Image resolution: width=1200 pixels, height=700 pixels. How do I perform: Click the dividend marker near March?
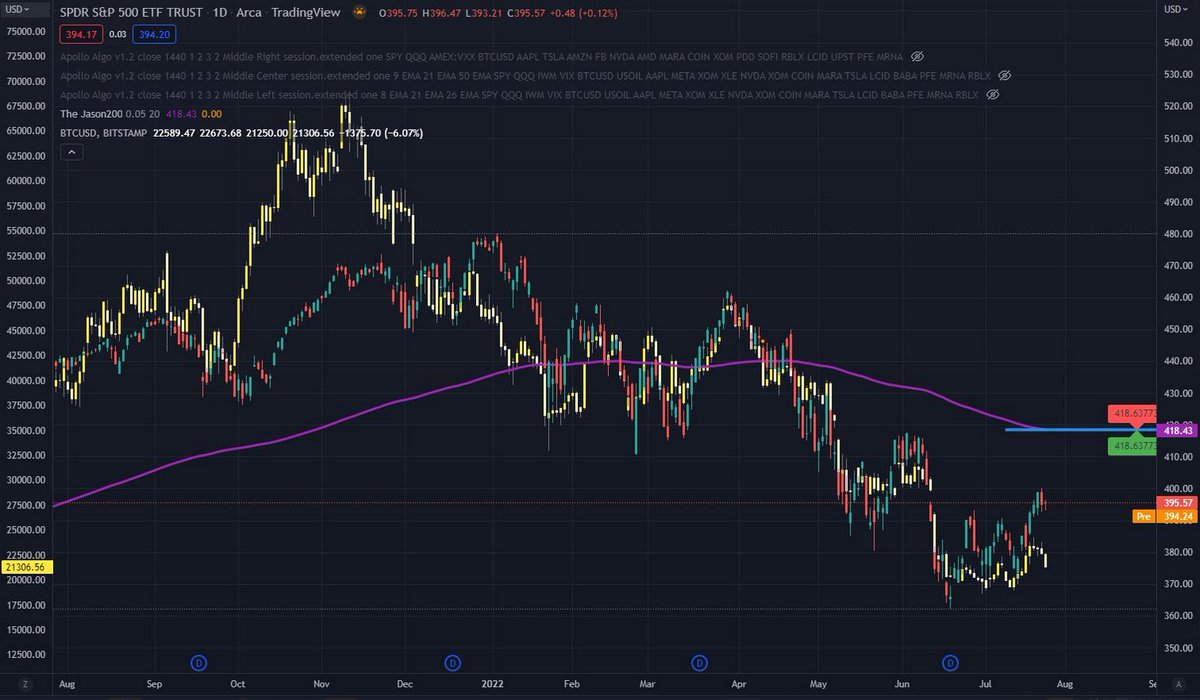tap(700, 662)
